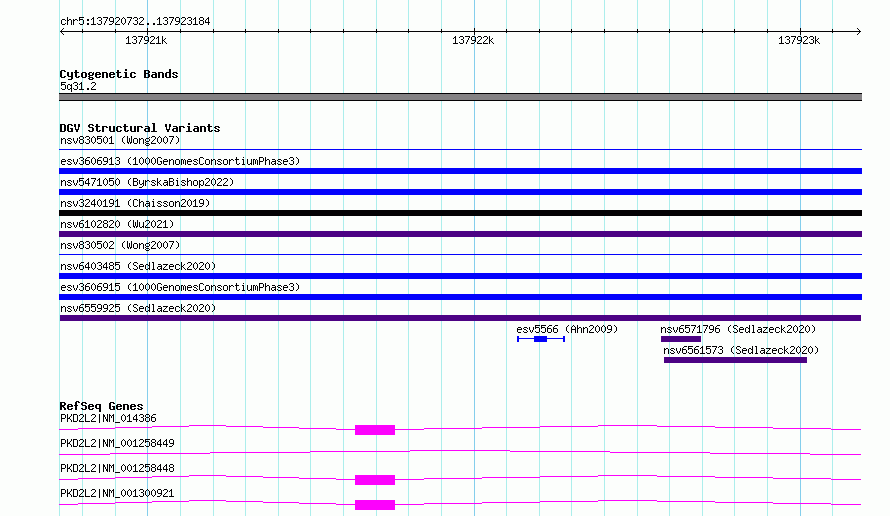Click the PKD2L2|NM_001258448 transcript label
The width and height of the screenshot is (890, 516).
pyautogui.click(x=117, y=468)
